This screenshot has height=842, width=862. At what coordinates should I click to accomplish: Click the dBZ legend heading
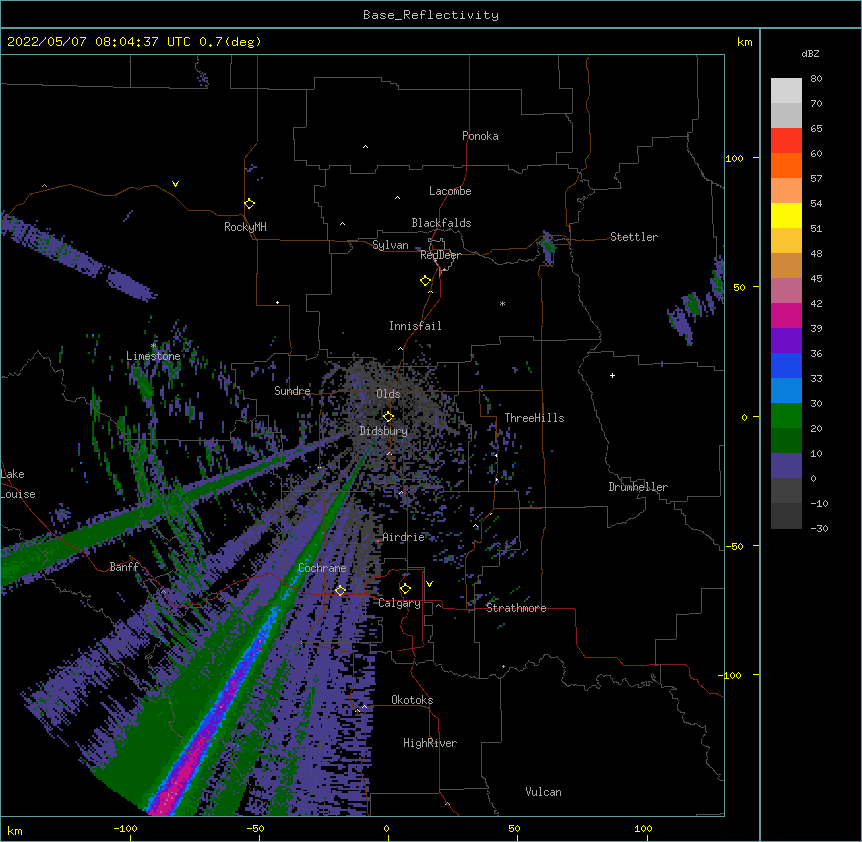click(810, 54)
